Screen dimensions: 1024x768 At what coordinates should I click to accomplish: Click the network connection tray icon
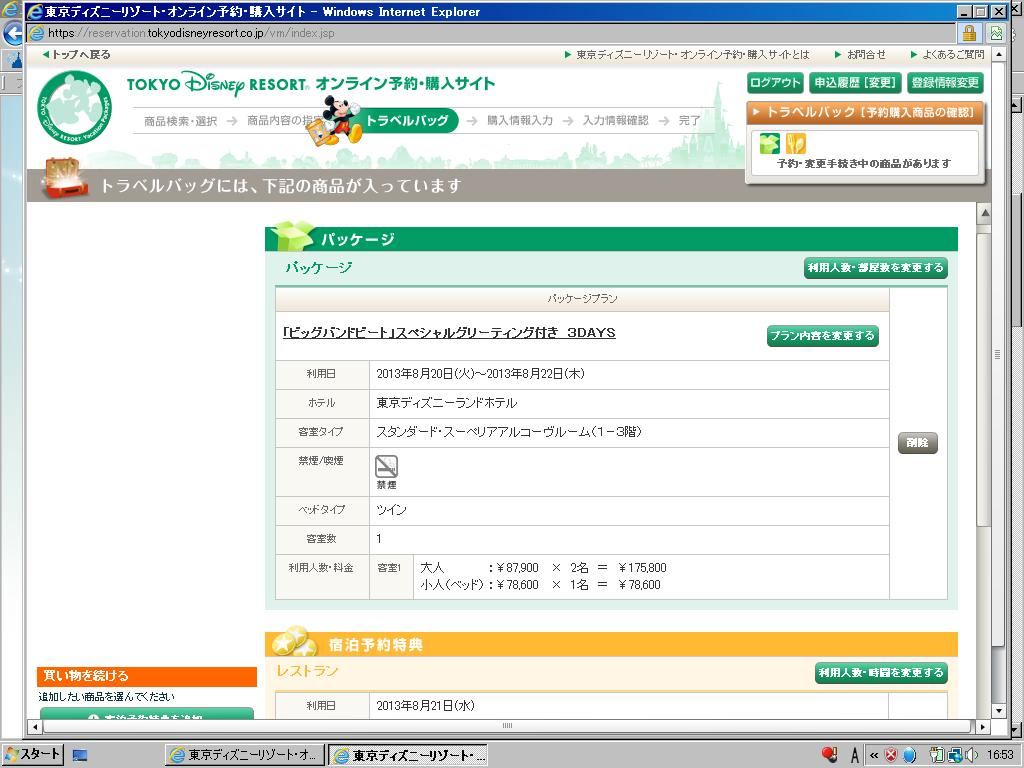click(954, 756)
